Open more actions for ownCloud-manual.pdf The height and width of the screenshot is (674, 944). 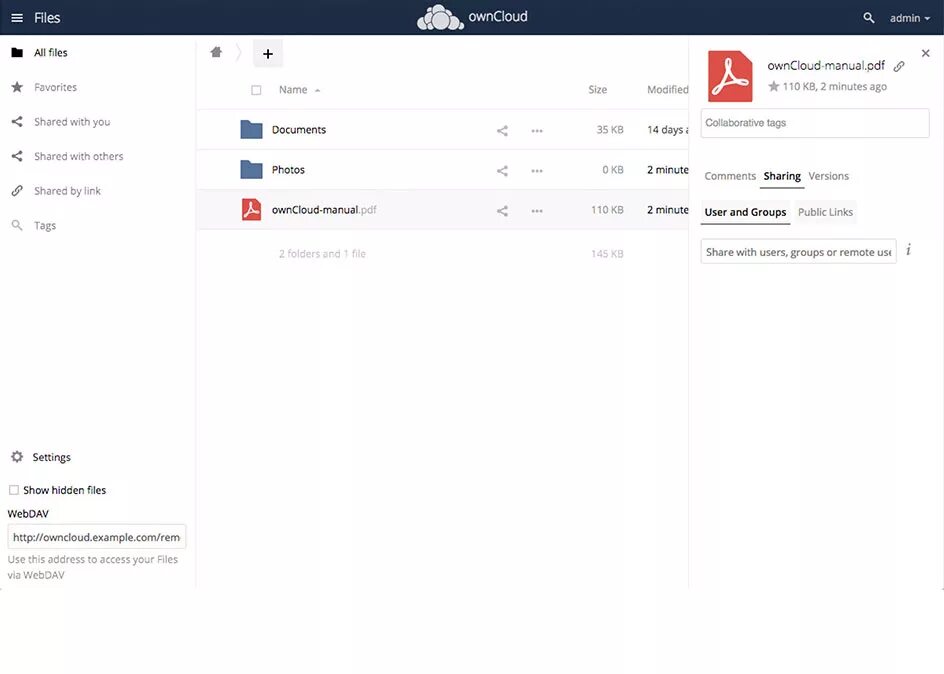537,211
